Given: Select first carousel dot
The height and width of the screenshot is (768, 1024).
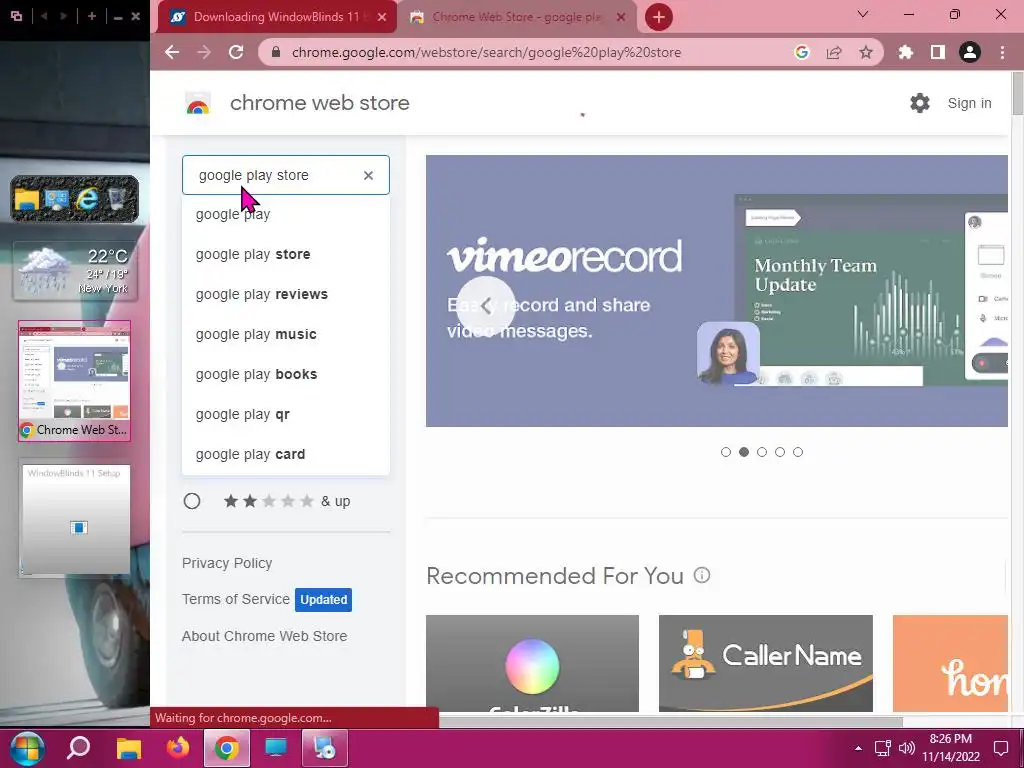Looking at the screenshot, I should point(726,452).
